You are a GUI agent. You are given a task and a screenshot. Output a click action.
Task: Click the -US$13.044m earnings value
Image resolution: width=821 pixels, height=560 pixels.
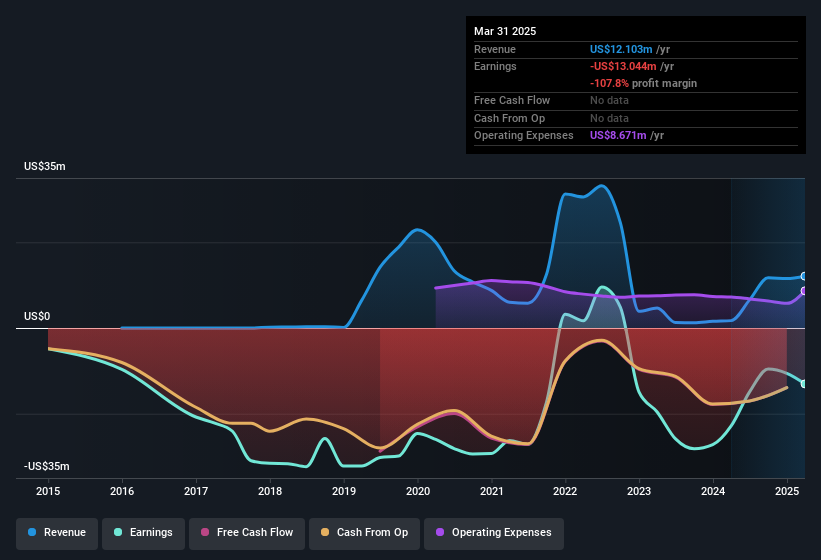click(x=623, y=66)
